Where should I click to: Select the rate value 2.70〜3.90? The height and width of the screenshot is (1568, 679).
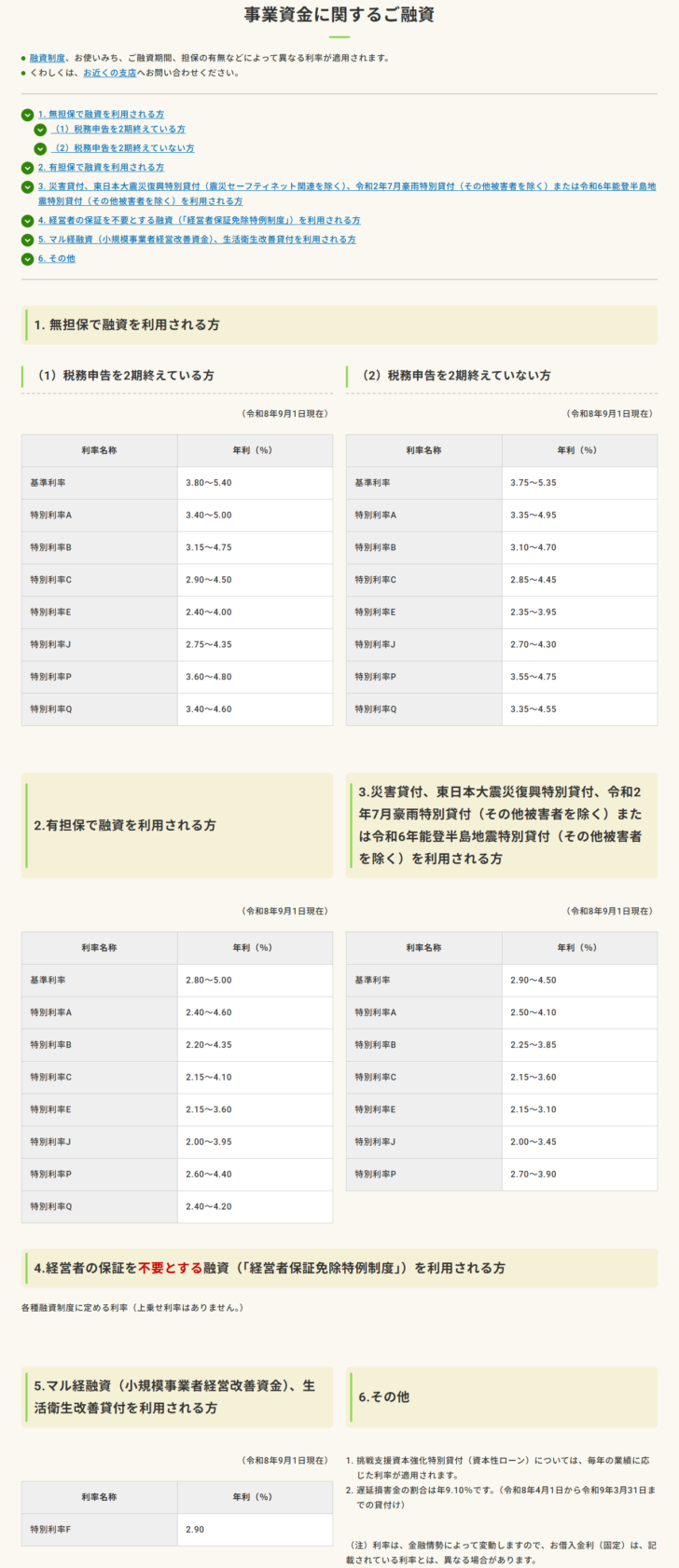pos(533,1175)
